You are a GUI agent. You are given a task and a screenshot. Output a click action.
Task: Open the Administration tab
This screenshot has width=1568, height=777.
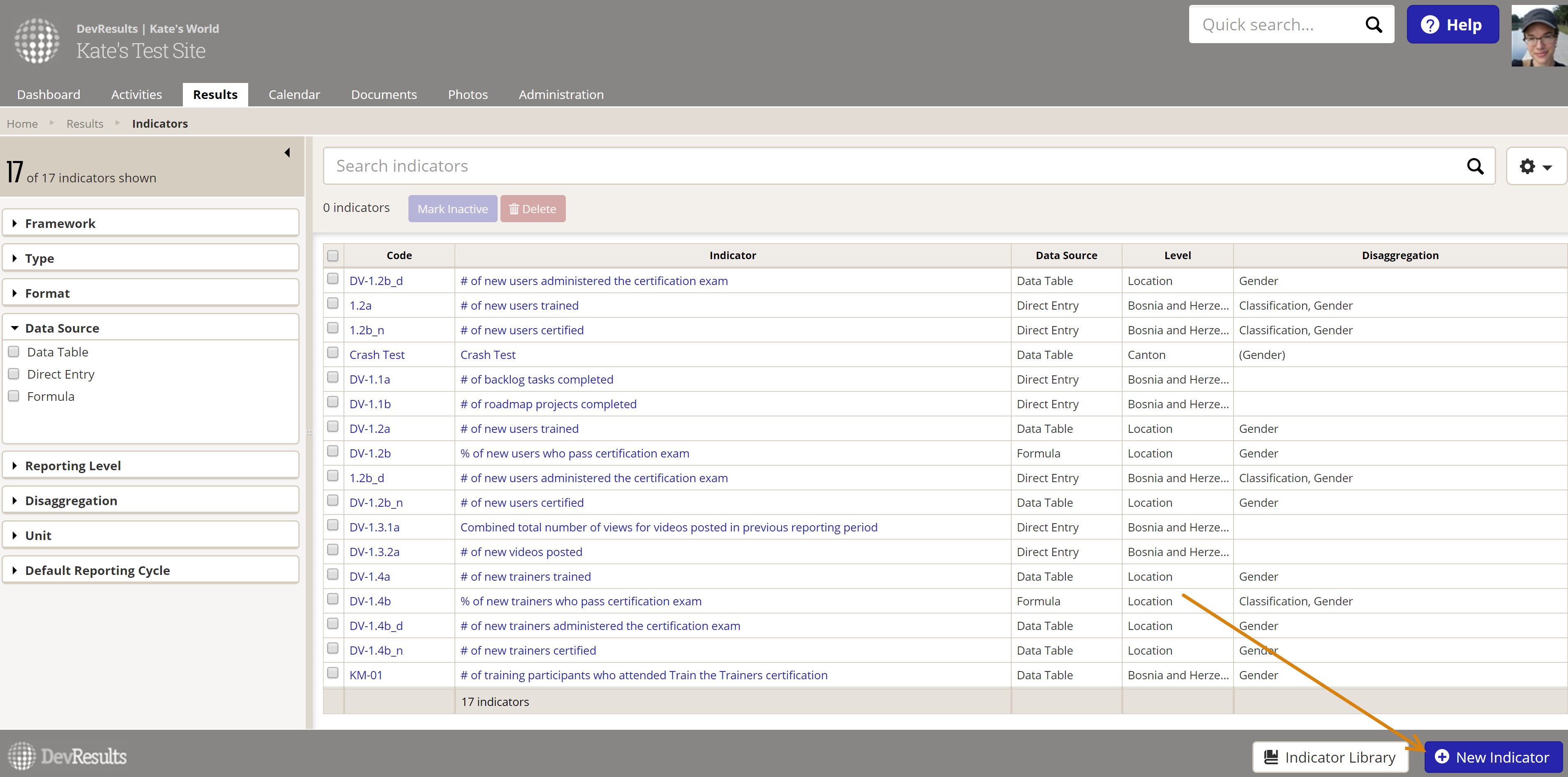click(x=560, y=94)
